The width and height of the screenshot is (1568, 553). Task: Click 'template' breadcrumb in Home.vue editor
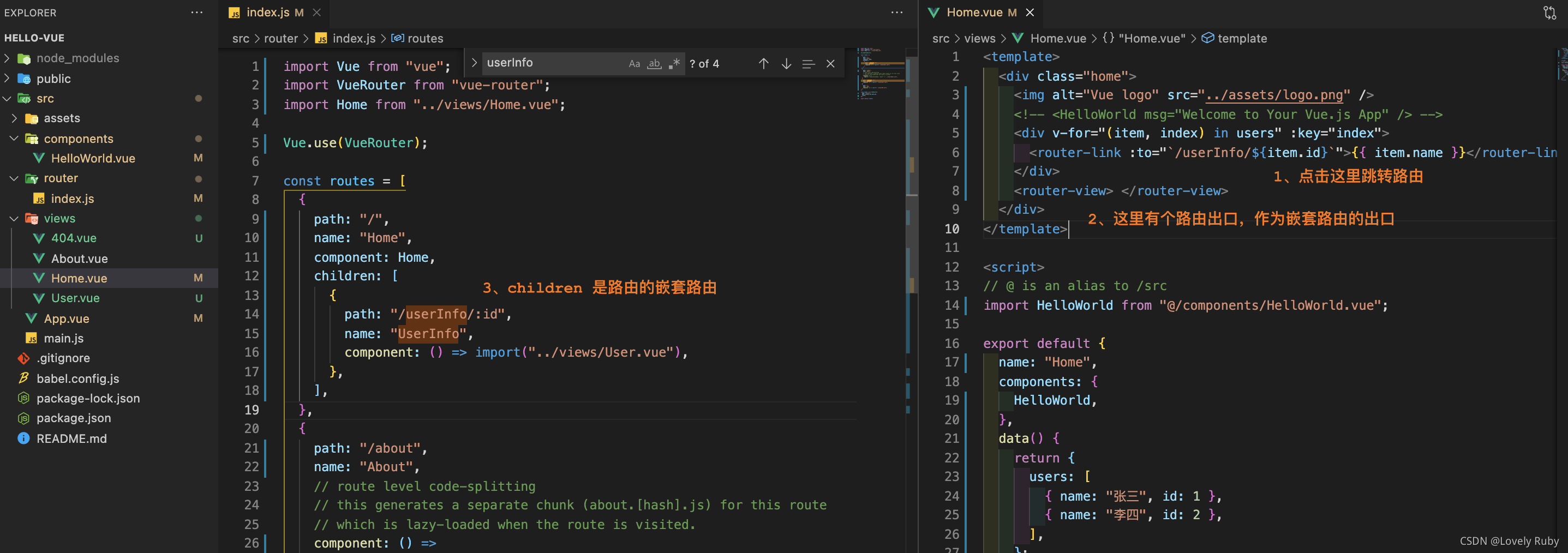click(1242, 38)
